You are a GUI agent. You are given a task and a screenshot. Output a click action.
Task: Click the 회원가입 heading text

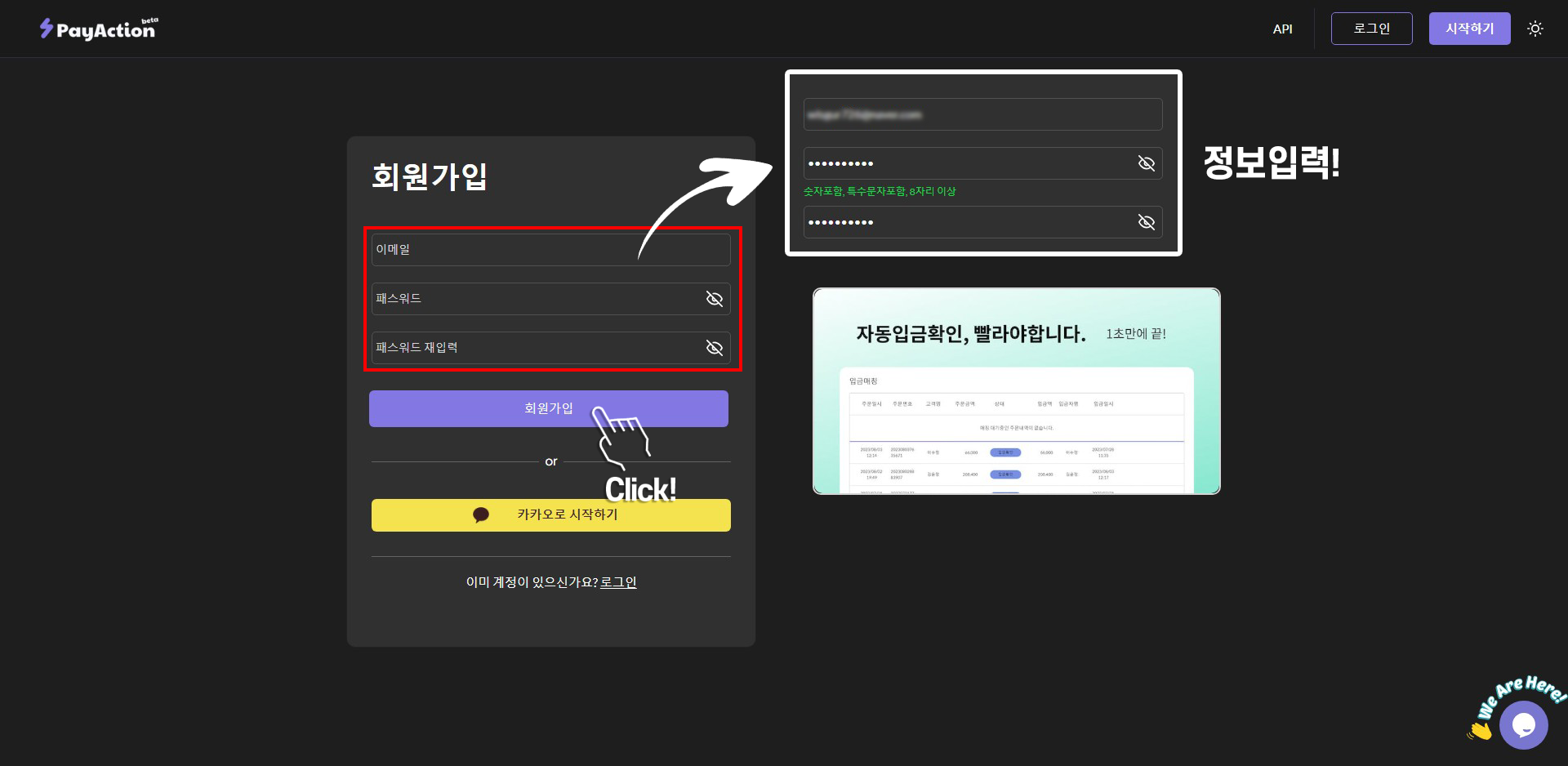(430, 176)
